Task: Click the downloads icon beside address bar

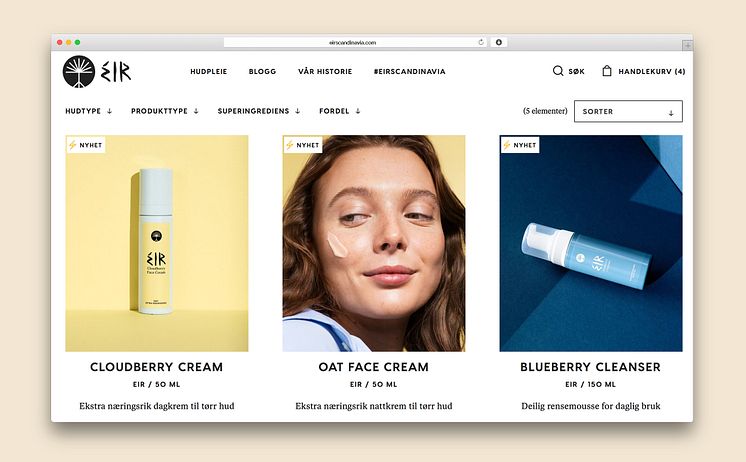Action: (499, 42)
